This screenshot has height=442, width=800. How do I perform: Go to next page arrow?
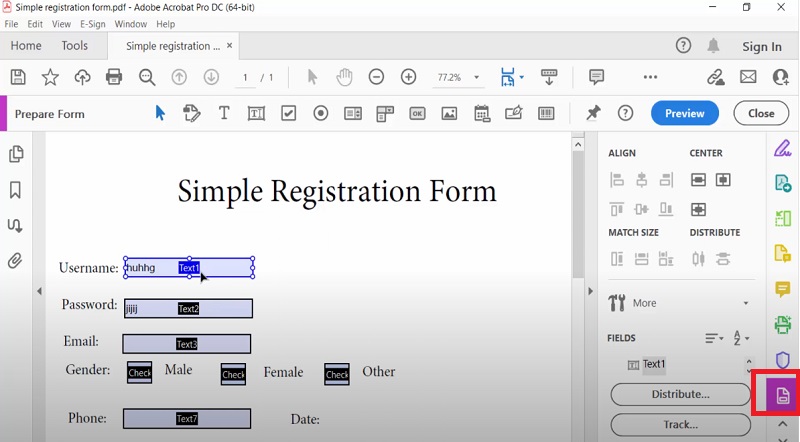point(211,77)
